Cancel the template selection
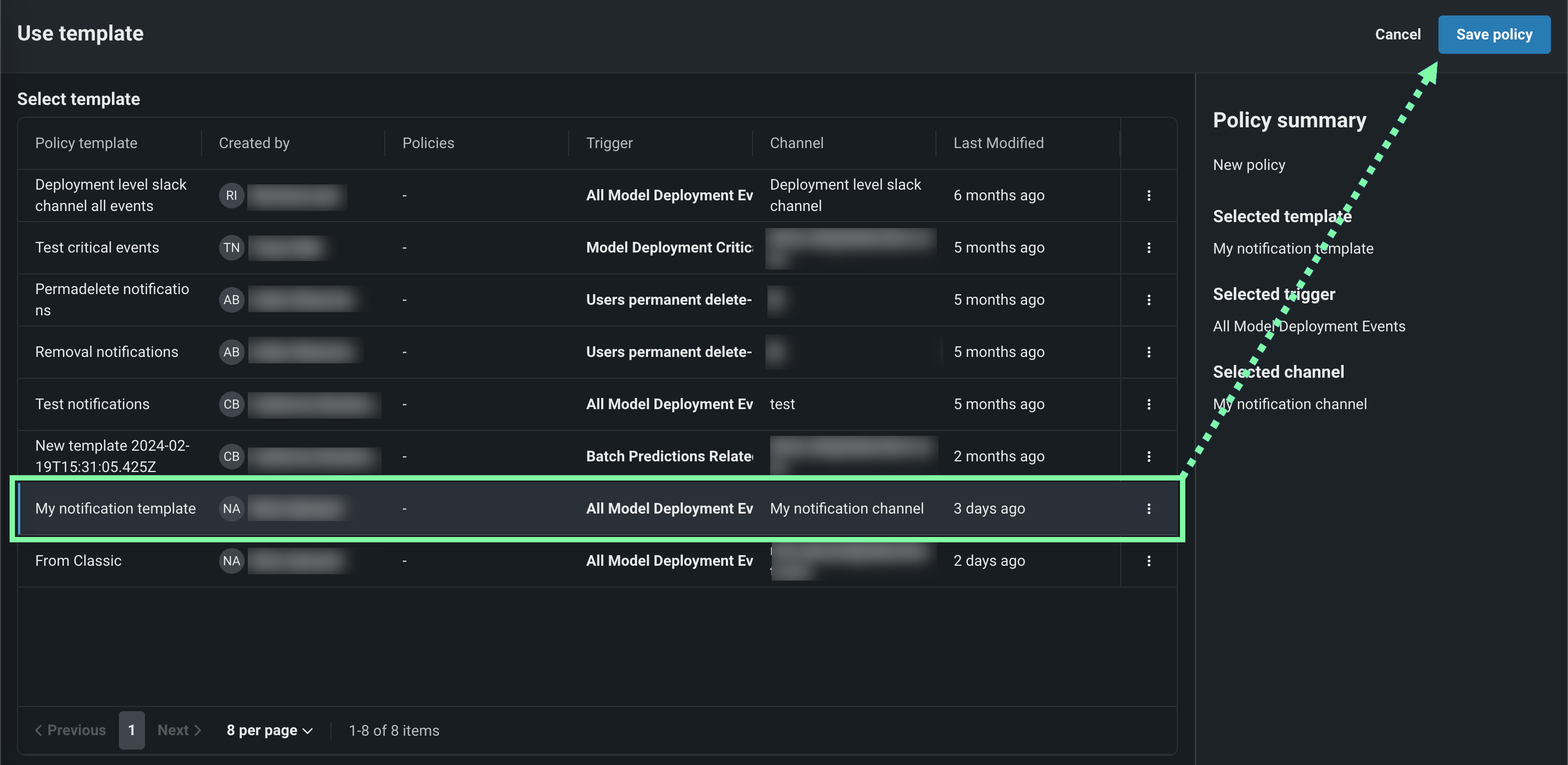 (1397, 35)
